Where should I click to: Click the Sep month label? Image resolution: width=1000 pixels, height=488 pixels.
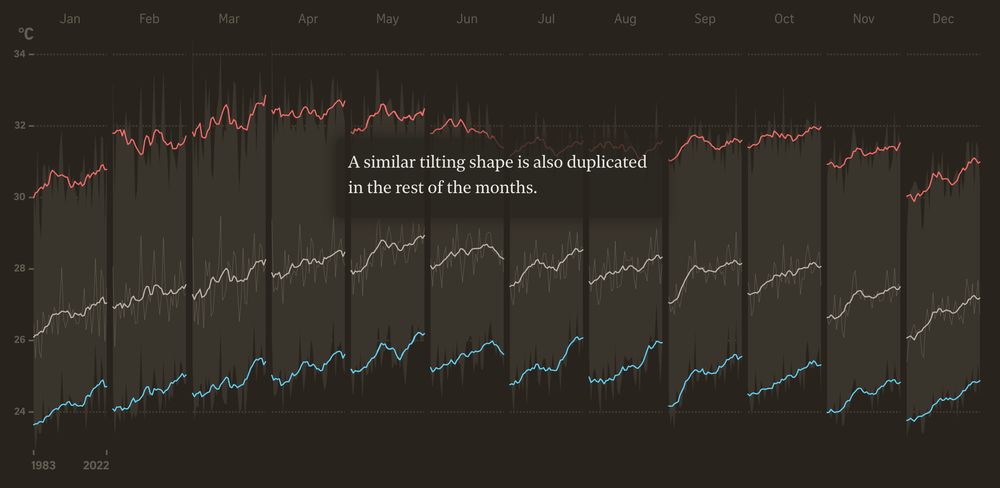click(704, 19)
